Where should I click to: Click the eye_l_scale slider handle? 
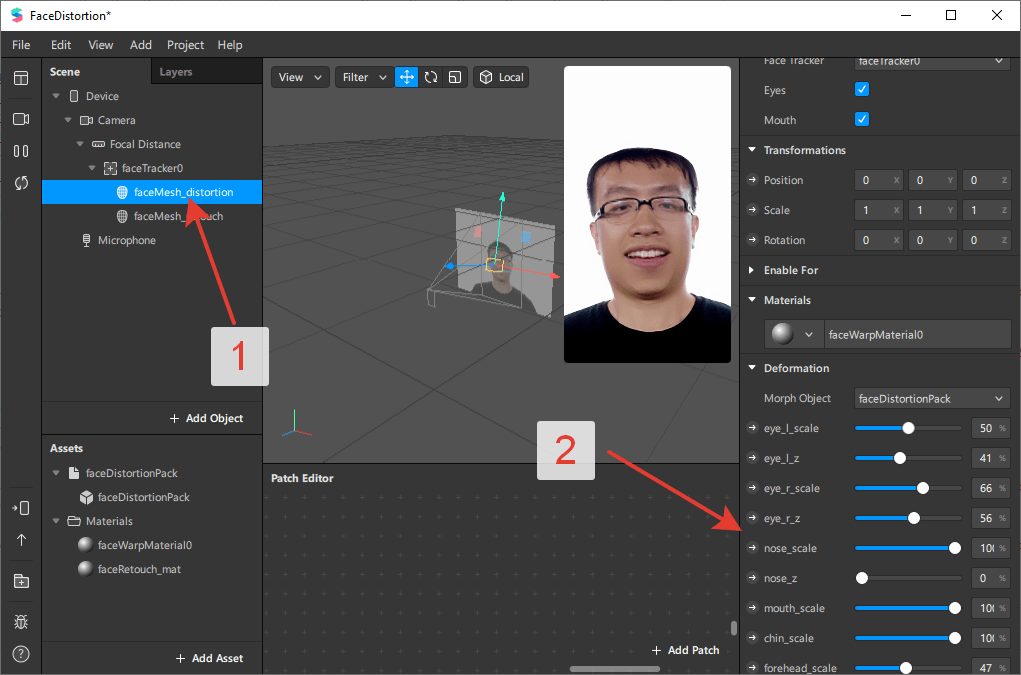[908, 428]
